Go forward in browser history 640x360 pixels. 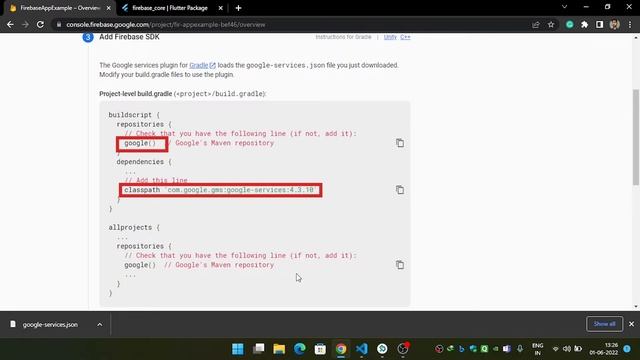pyautogui.click(x=25, y=24)
